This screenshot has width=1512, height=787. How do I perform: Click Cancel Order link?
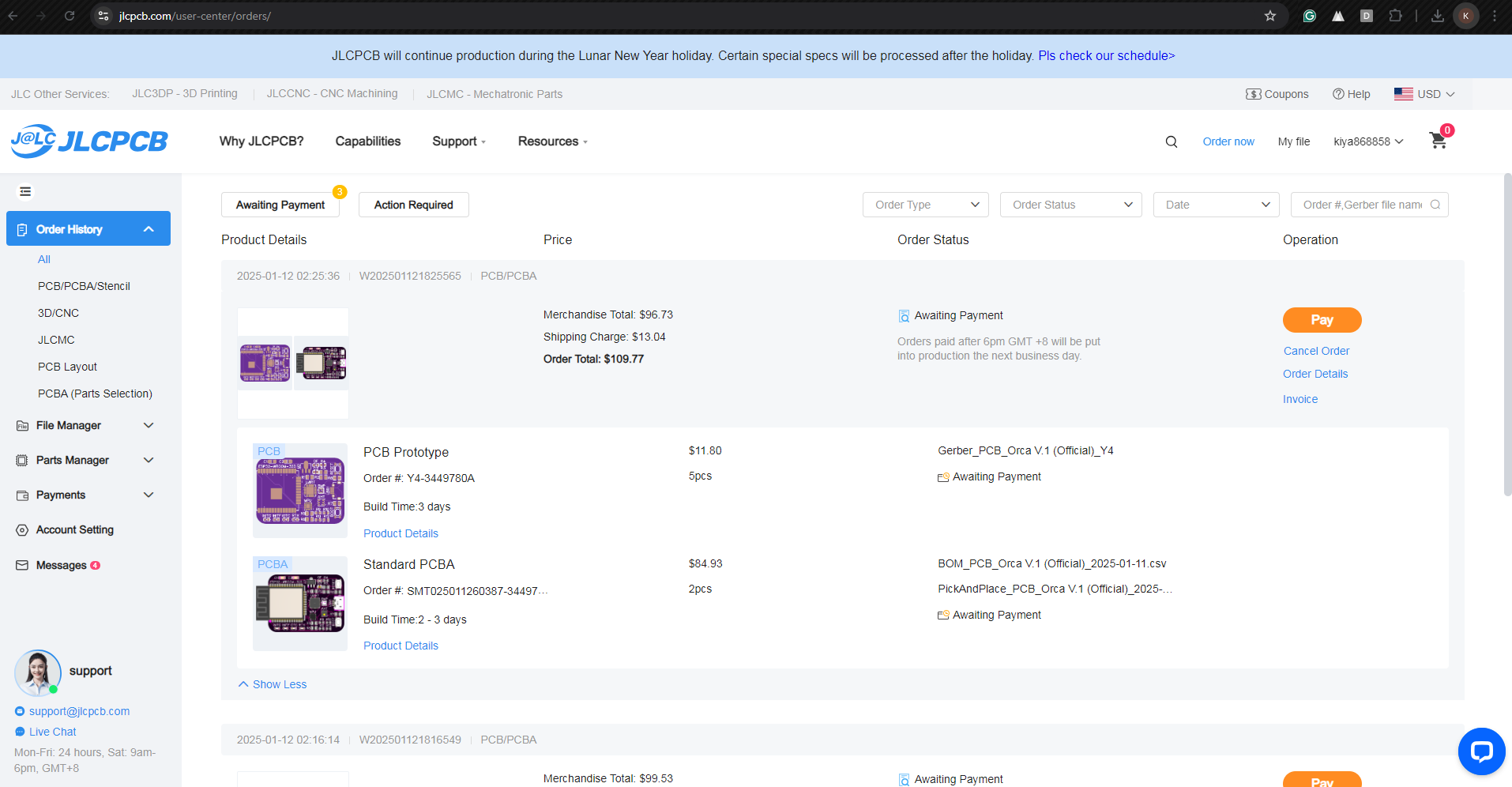[x=1316, y=351]
